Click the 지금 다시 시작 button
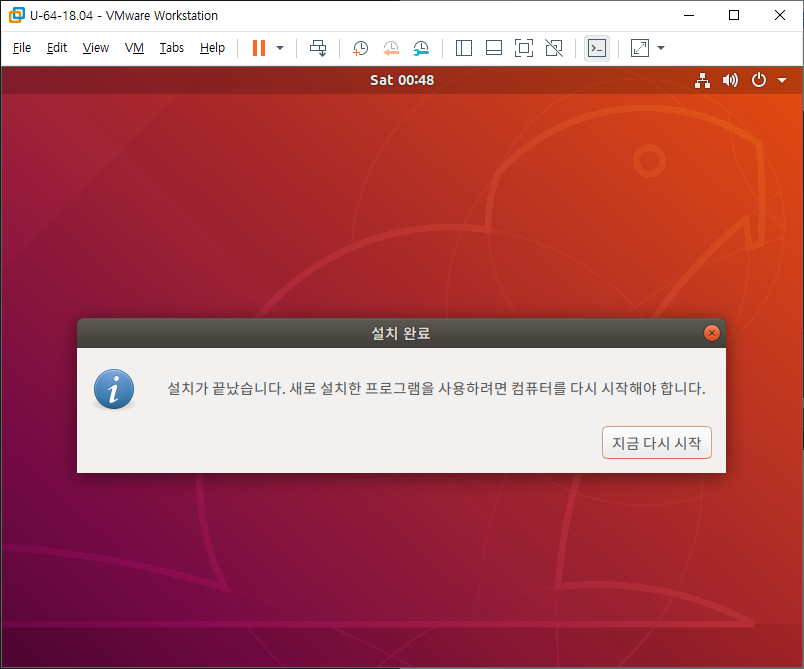The image size is (804, 669). pyautogui.click(x=657, y=442)
